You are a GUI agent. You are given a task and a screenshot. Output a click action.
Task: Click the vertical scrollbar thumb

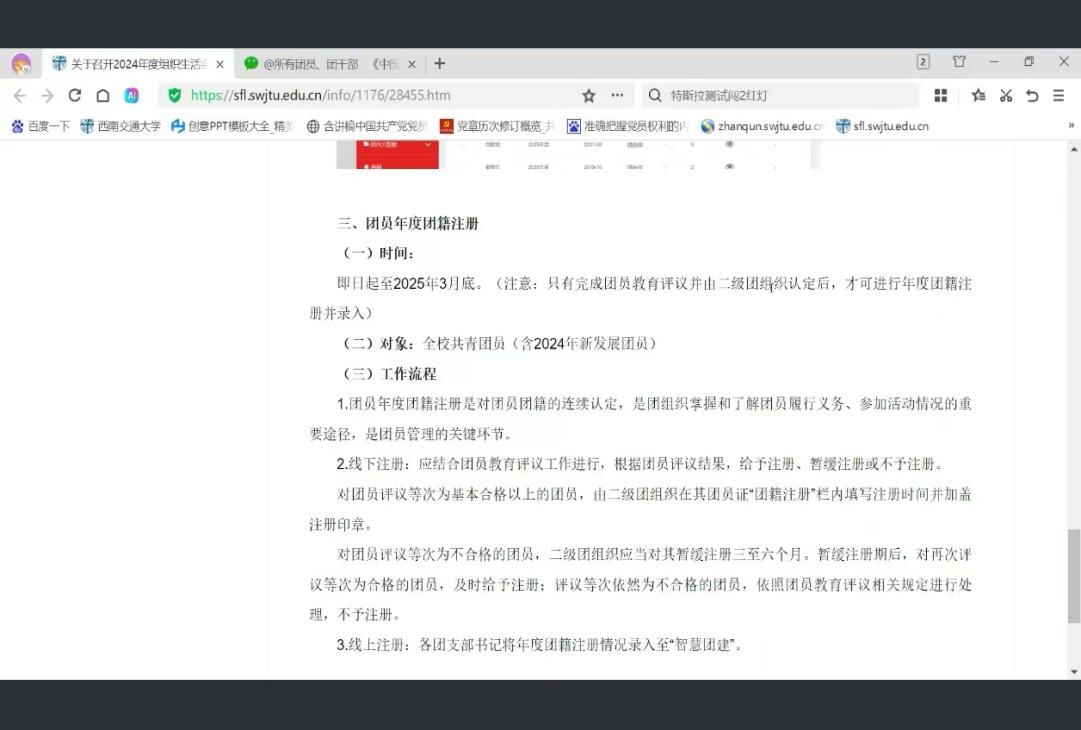coord(1073,576)
